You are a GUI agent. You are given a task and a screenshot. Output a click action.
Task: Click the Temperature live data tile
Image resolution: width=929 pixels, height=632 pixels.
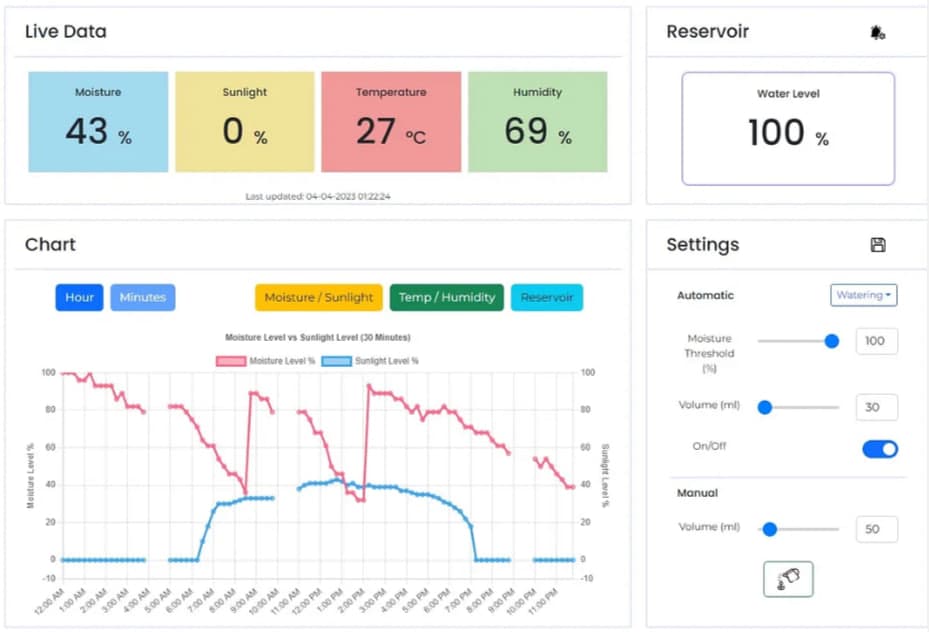tap(391, 122)
